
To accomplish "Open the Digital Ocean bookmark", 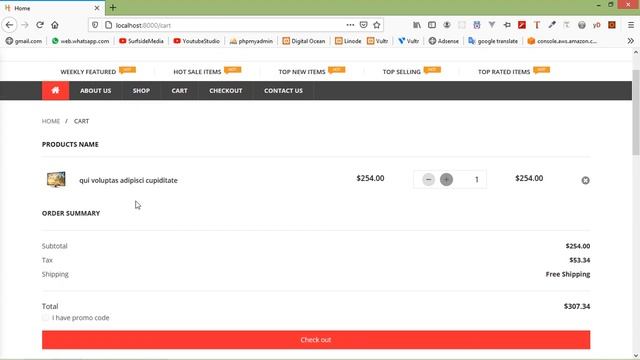I will [304, 41].
